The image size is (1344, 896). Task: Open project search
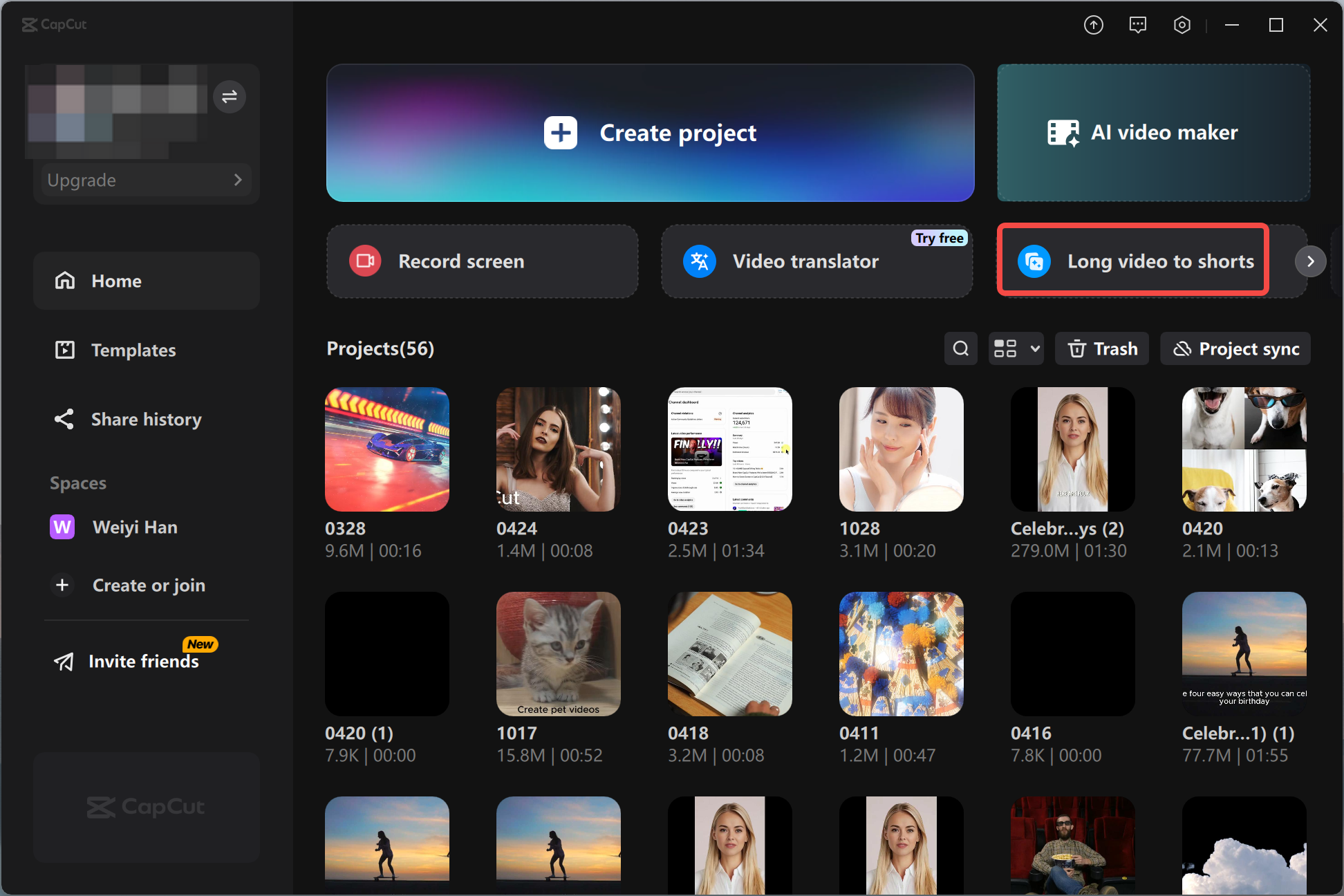point(960,348)
